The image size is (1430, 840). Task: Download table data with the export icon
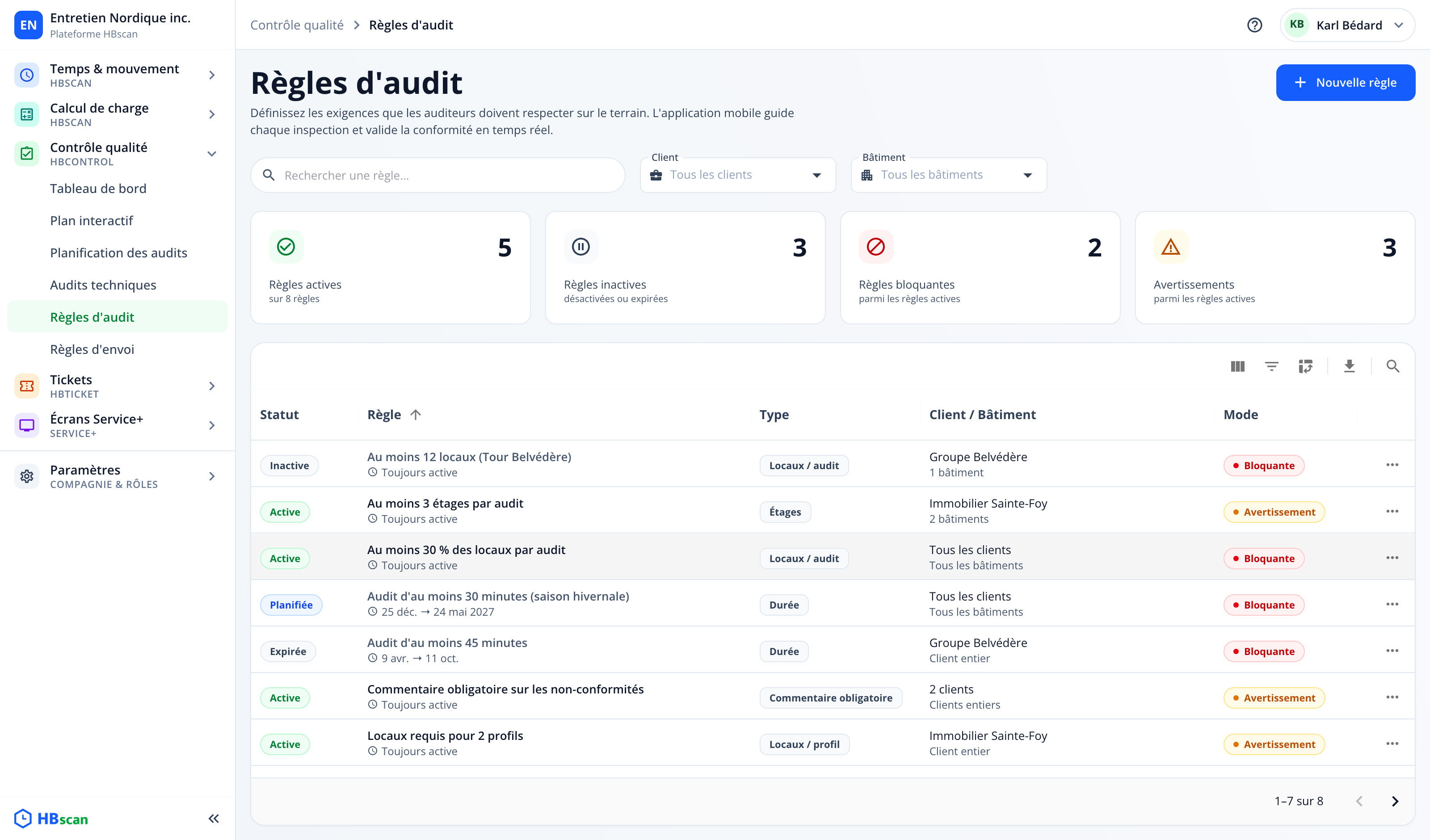pyautogui.click(x=1350, y=366)
